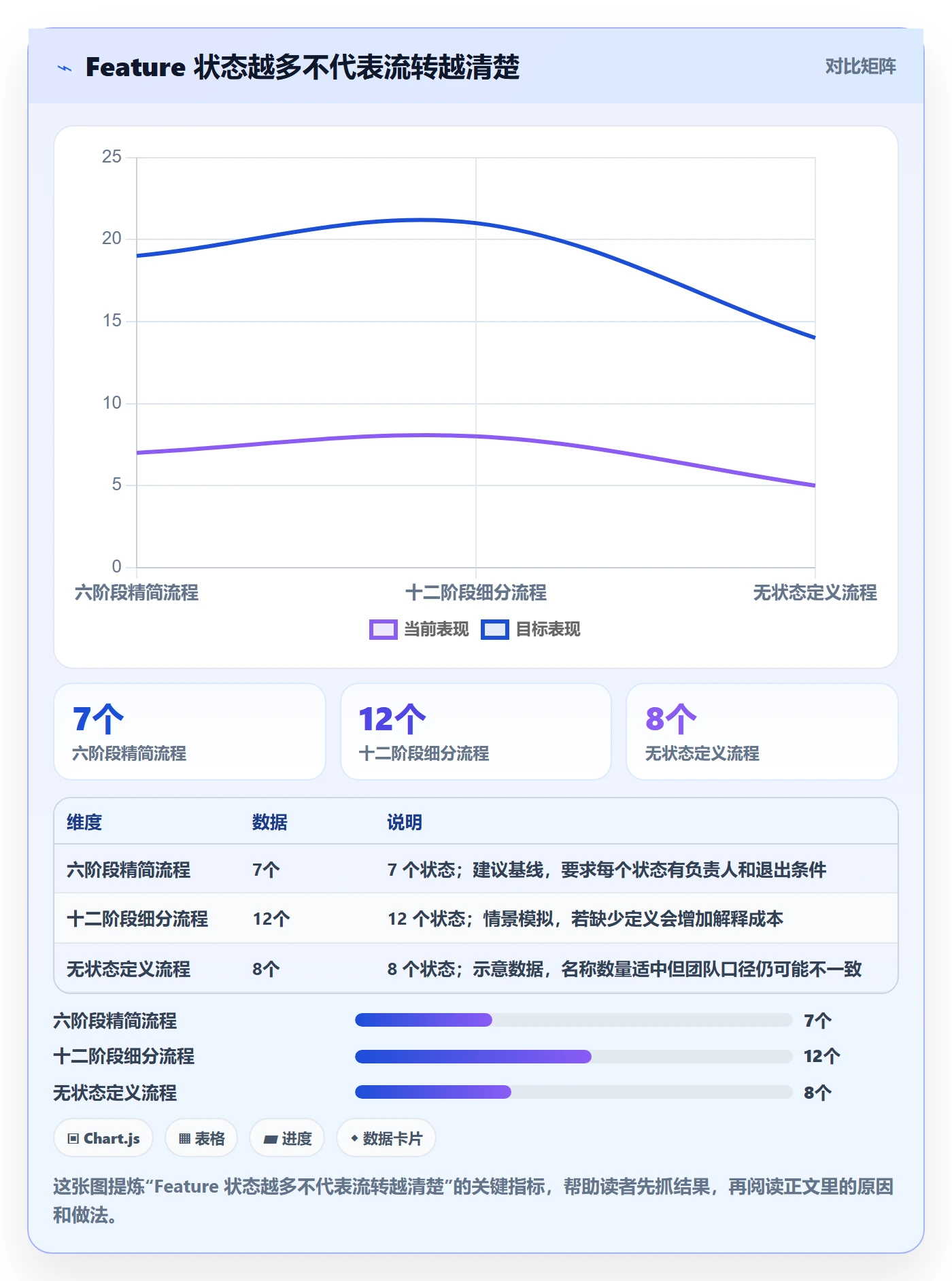Click the x-axis label 无状态定义流程
The height and width of the screenshot is (1281, 952).
[x=815, y=592]
